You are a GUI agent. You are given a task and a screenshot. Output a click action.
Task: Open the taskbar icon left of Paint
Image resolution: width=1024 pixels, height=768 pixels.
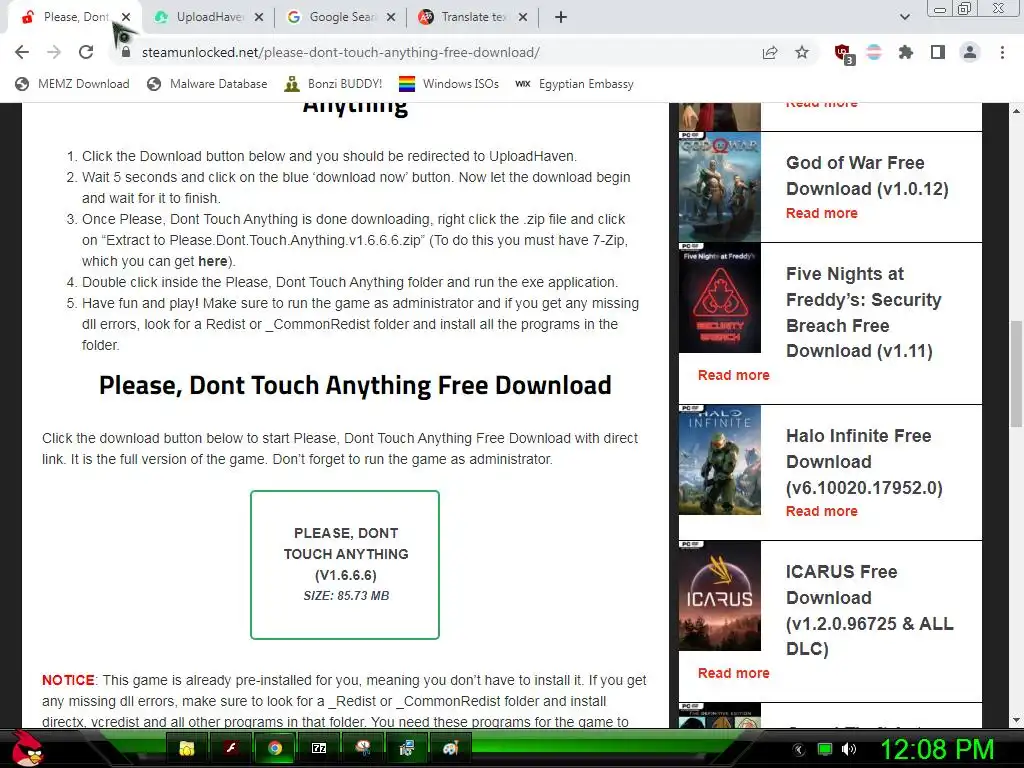coord(406,748)
